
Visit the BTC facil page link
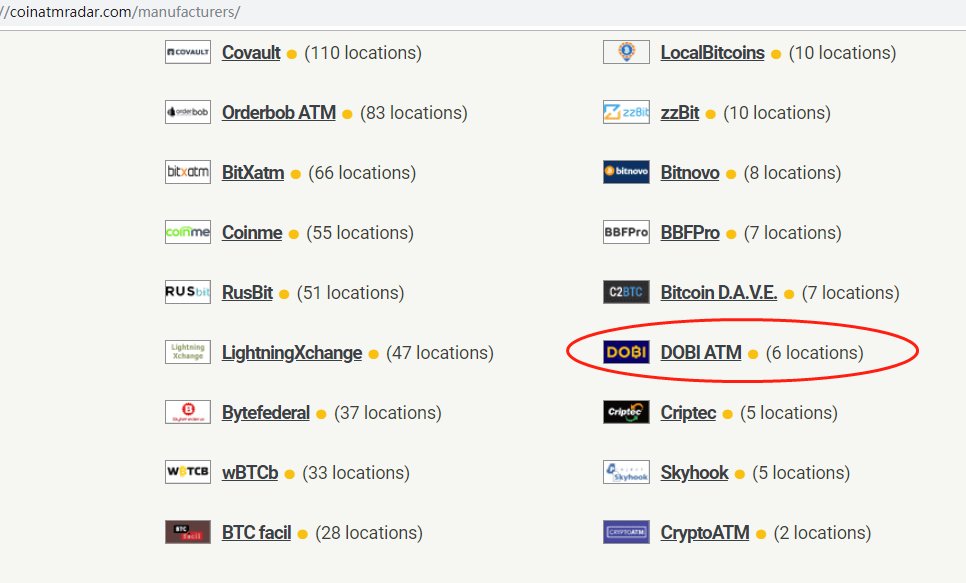point(257,532)
